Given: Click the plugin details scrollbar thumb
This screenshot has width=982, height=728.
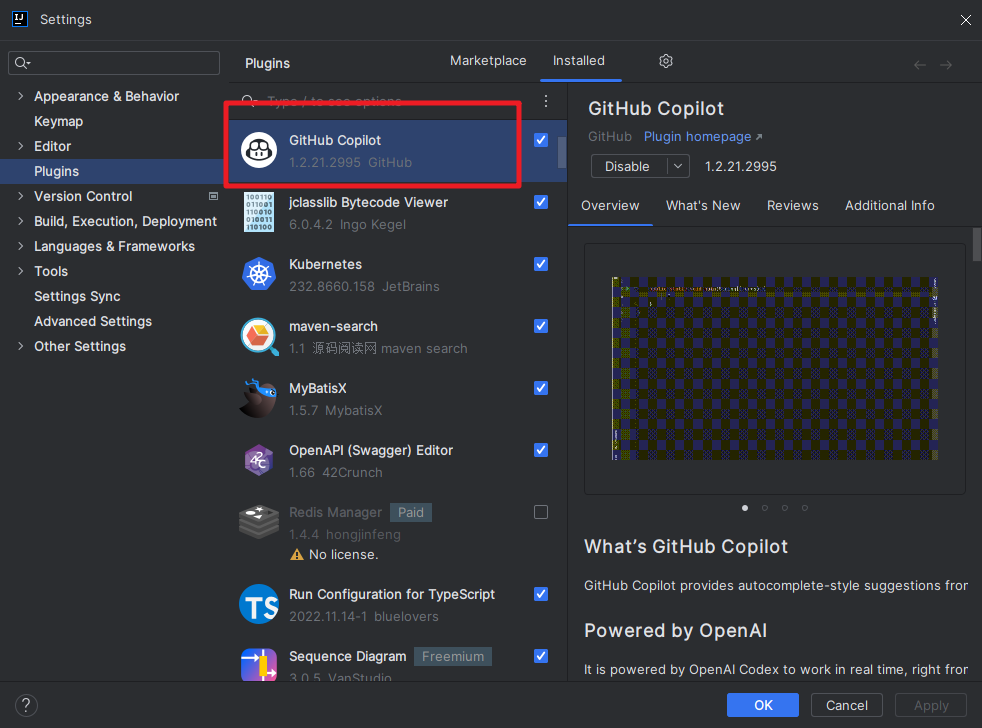Looking at the screenshot, I should point(977,244).
